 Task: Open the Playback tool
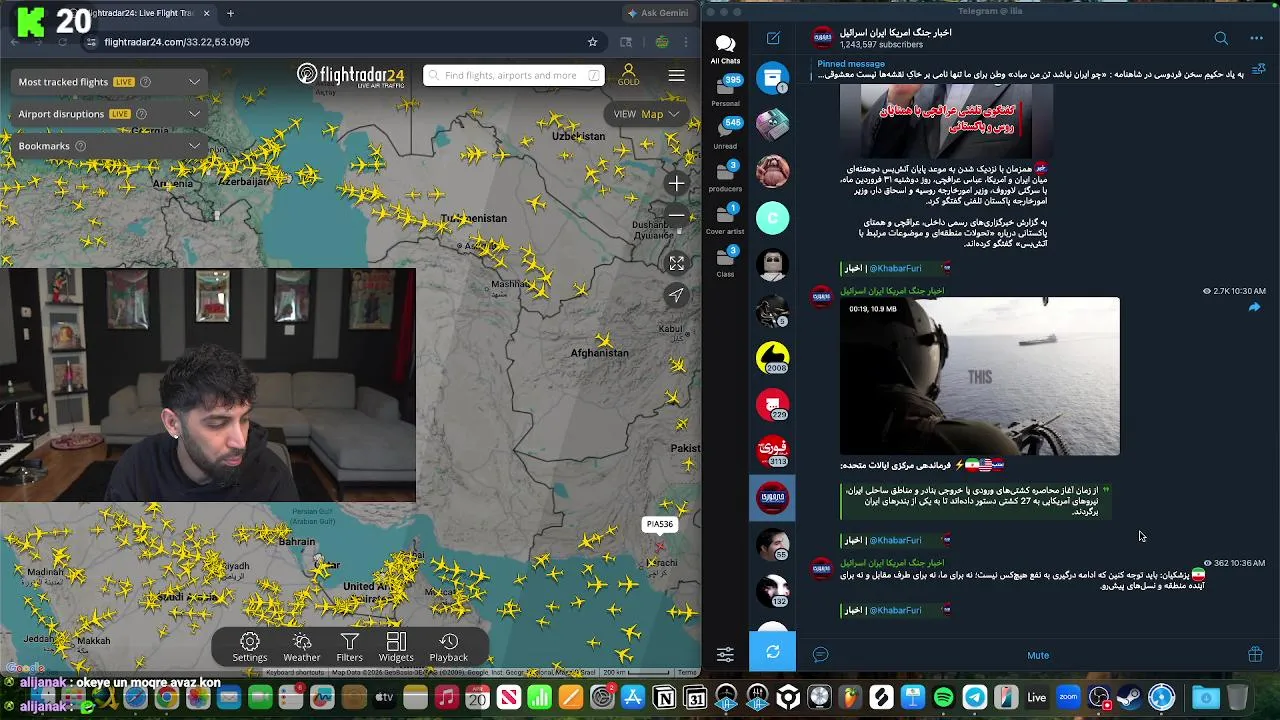pyautogui.click(x=448, y=647)
